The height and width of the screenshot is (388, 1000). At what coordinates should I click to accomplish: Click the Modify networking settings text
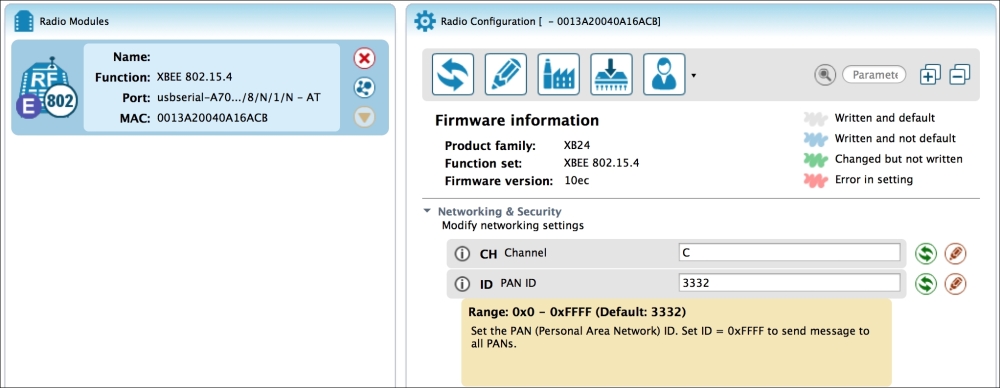pyautogui.click(x=513, y=225)
